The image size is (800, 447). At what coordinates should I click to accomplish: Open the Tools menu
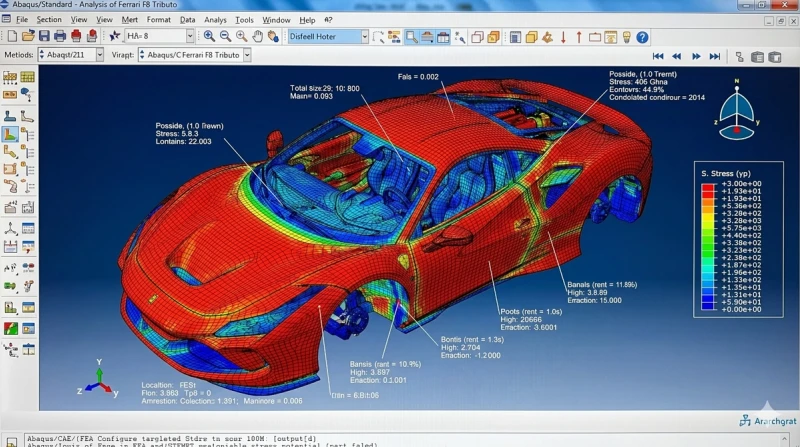coord(244,19)
